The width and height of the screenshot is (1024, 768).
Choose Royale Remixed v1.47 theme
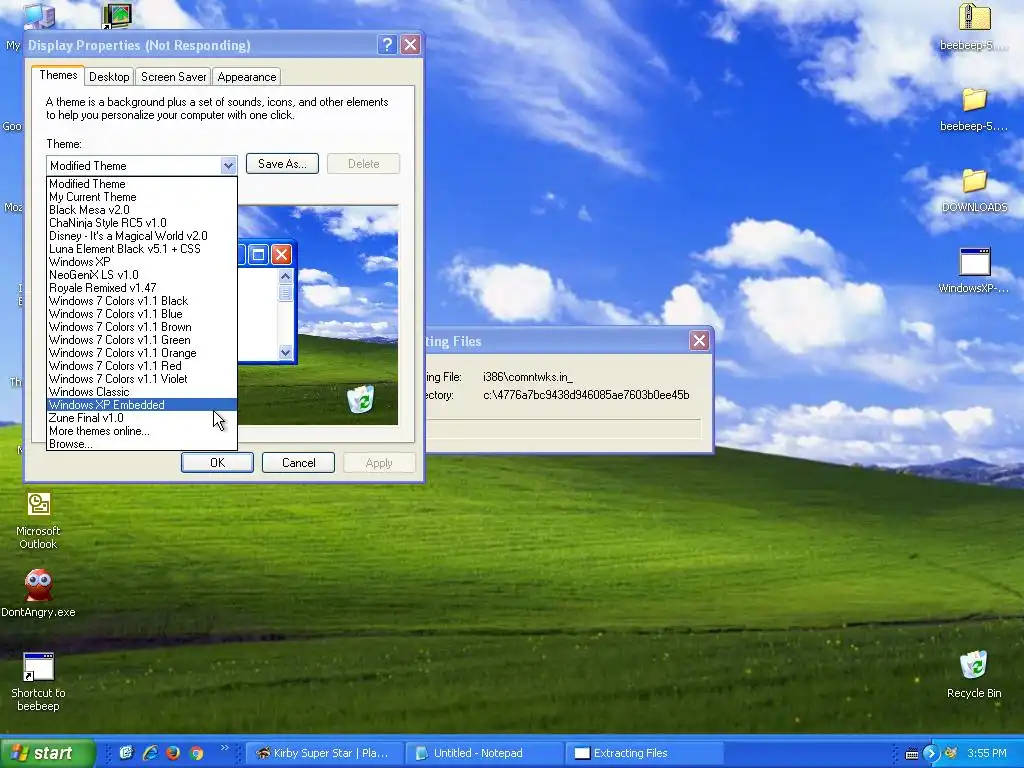[x=142, y=288]
